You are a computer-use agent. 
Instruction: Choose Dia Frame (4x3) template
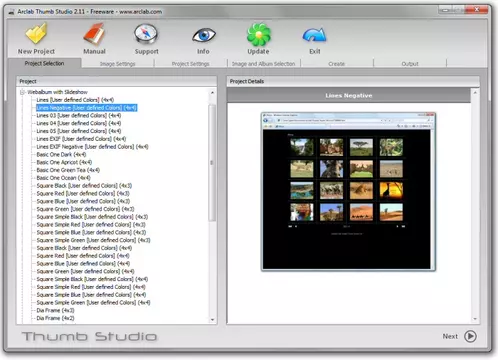55,310
